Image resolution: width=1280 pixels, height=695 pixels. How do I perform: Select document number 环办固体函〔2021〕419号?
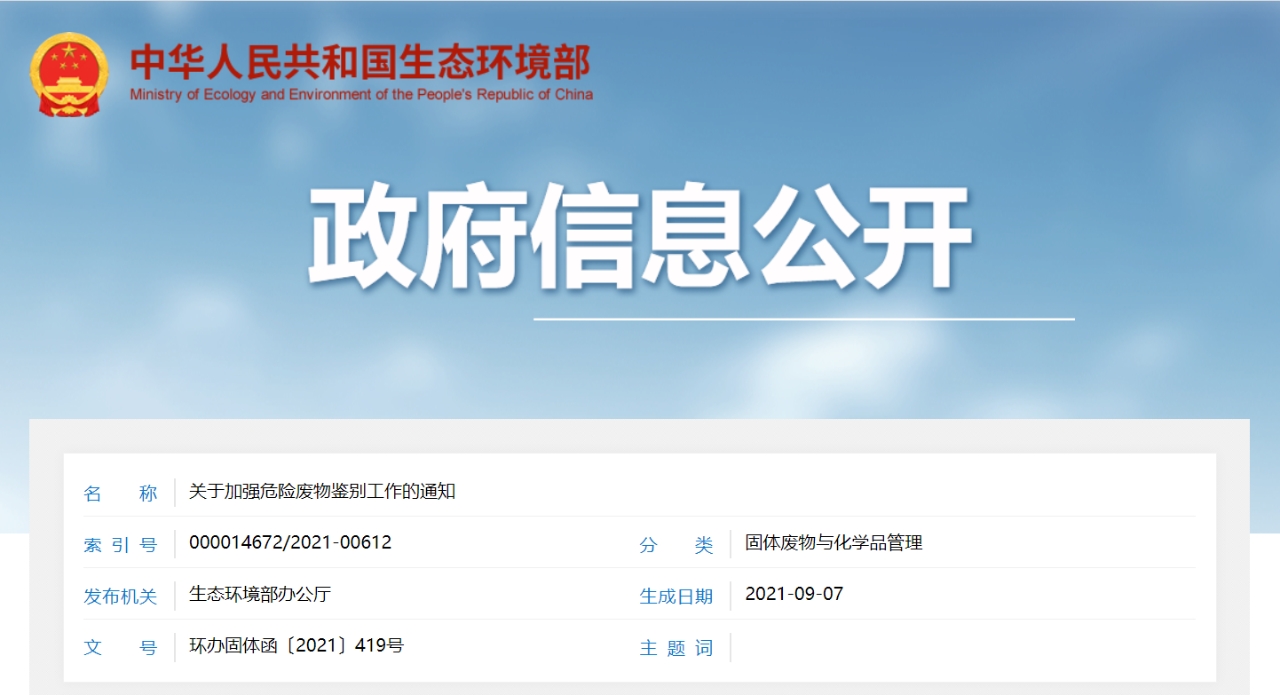coord(296,646)
